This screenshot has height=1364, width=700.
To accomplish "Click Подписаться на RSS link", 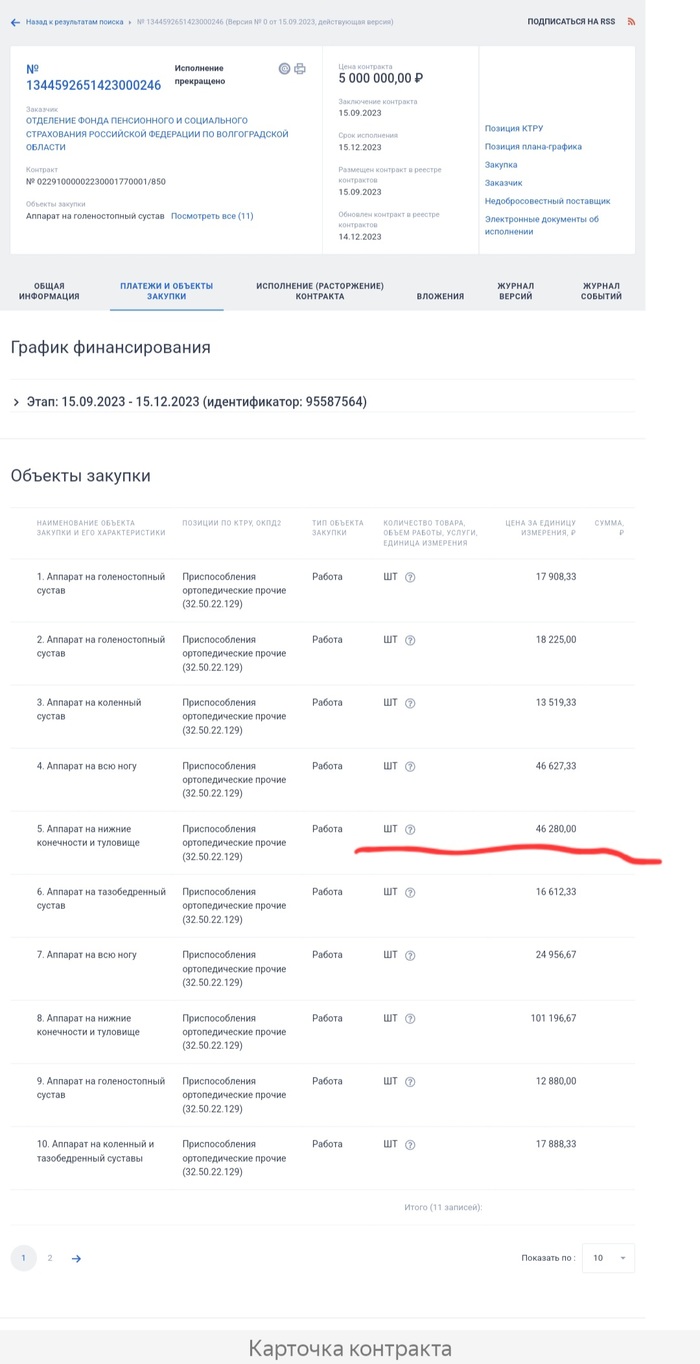I will click(571, 21).
